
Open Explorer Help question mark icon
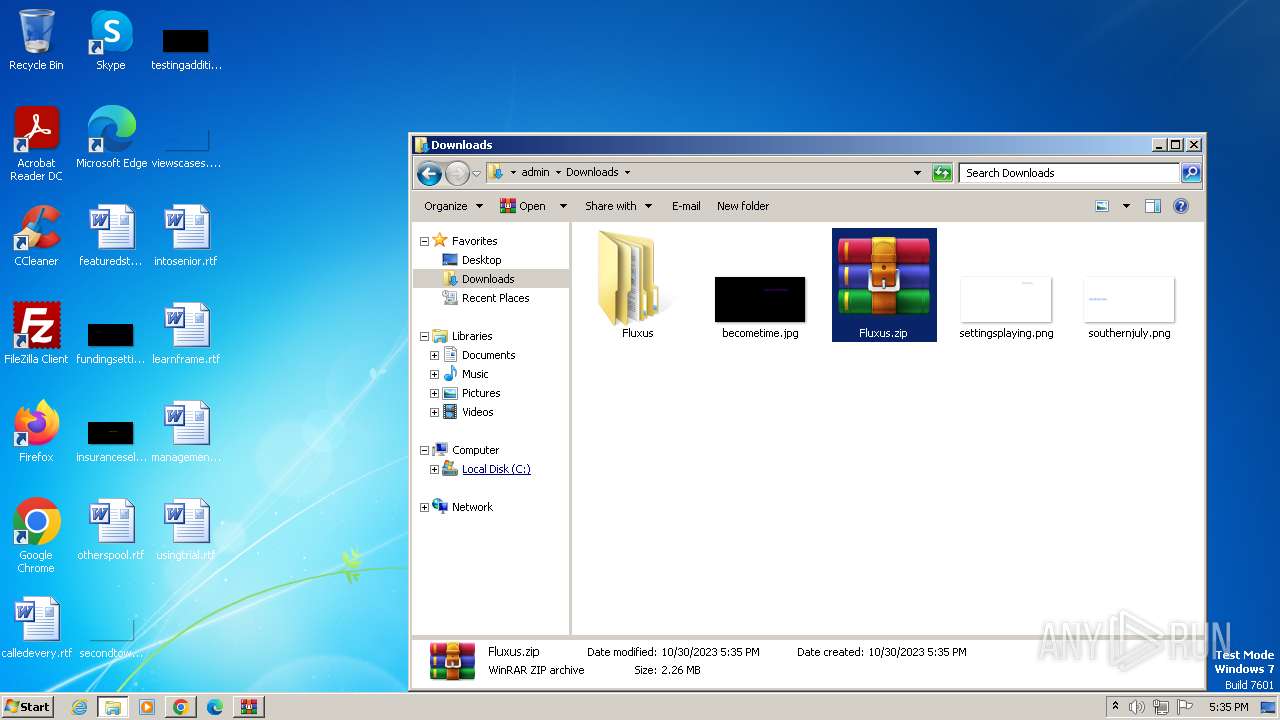[1180, 206]
